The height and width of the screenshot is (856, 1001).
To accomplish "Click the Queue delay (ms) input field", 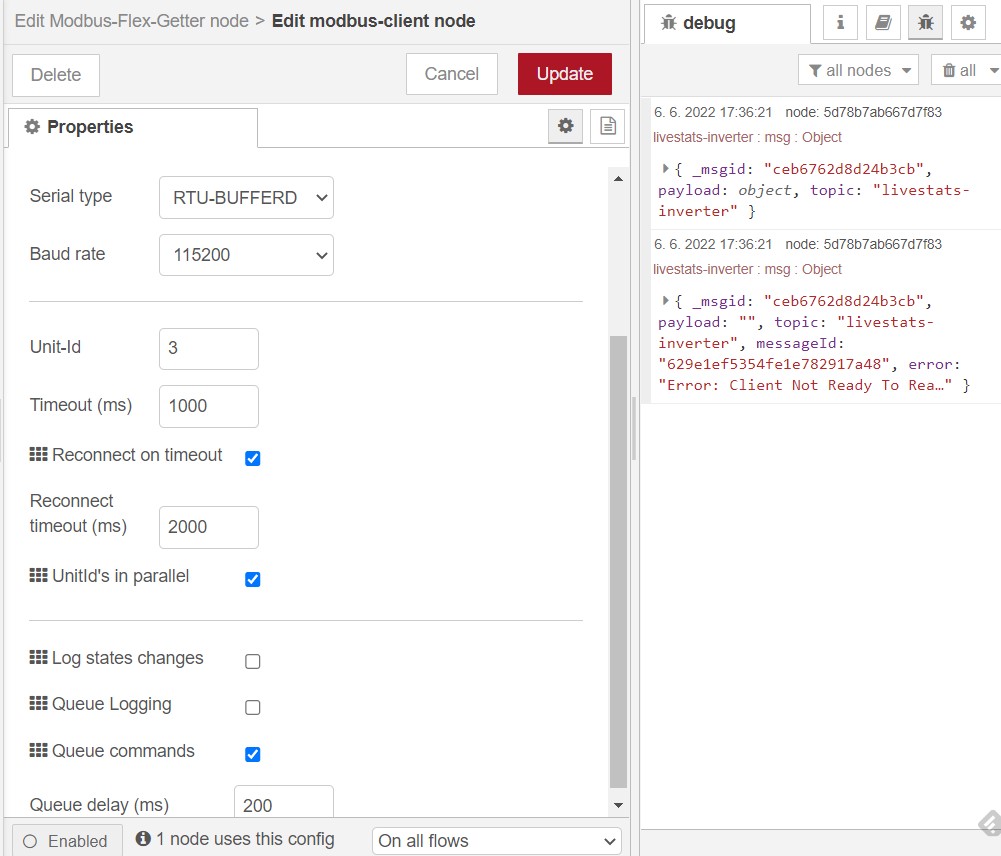I will 283,803.
